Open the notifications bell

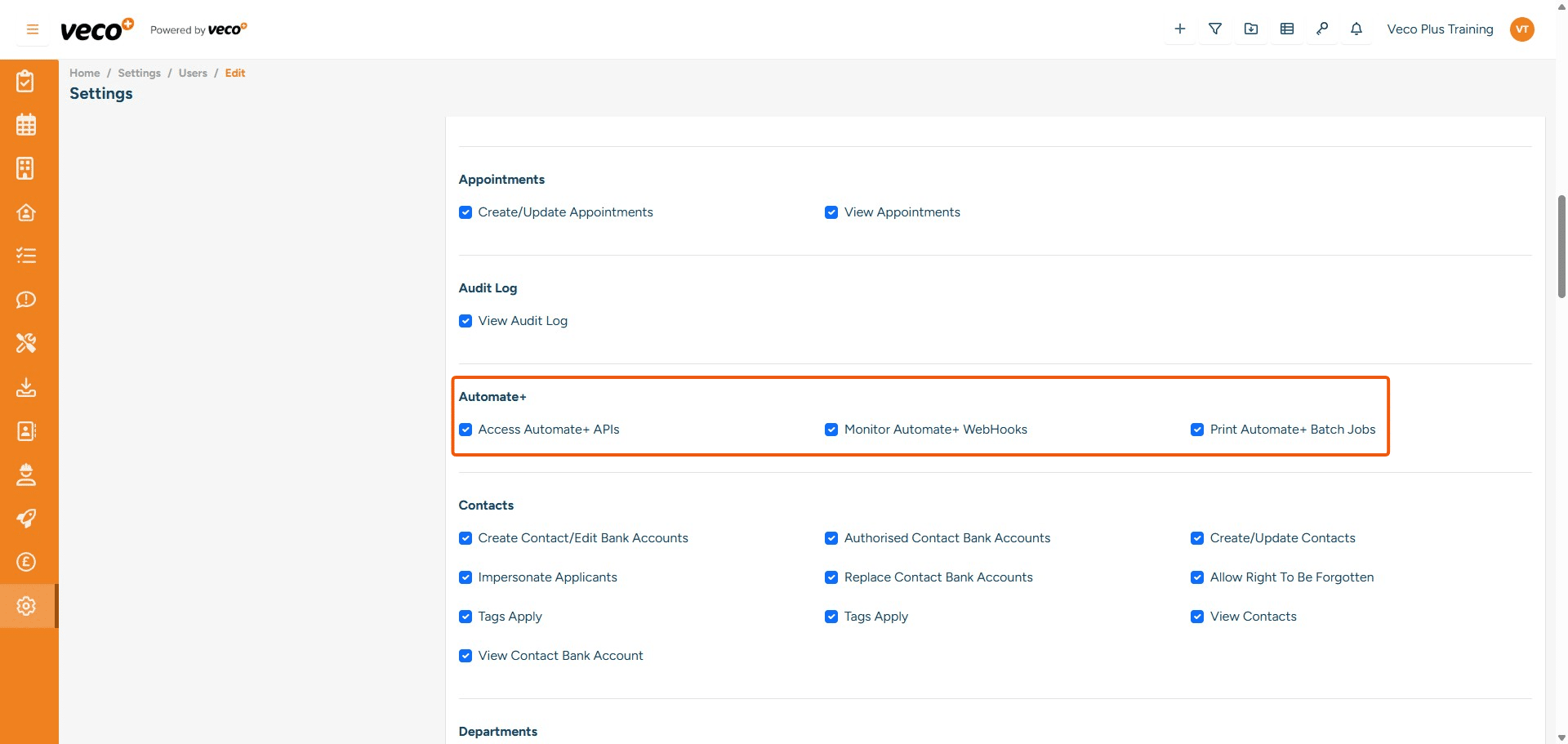click(x=1356, y=29)
